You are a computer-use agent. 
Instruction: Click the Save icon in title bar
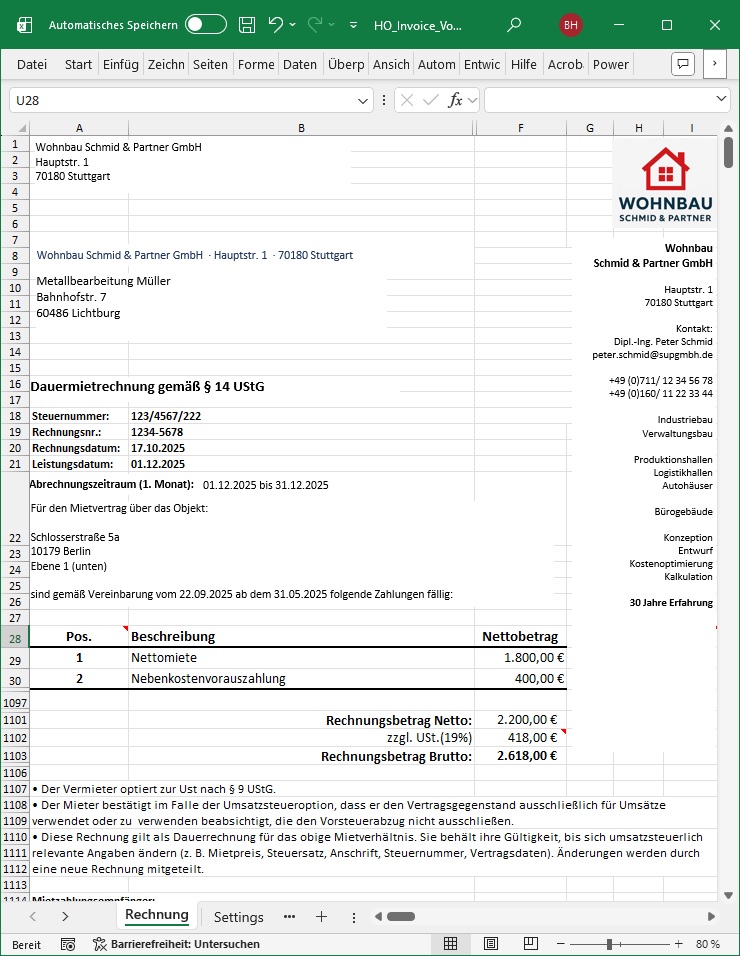pyautogui.click(x=247, y=24)
